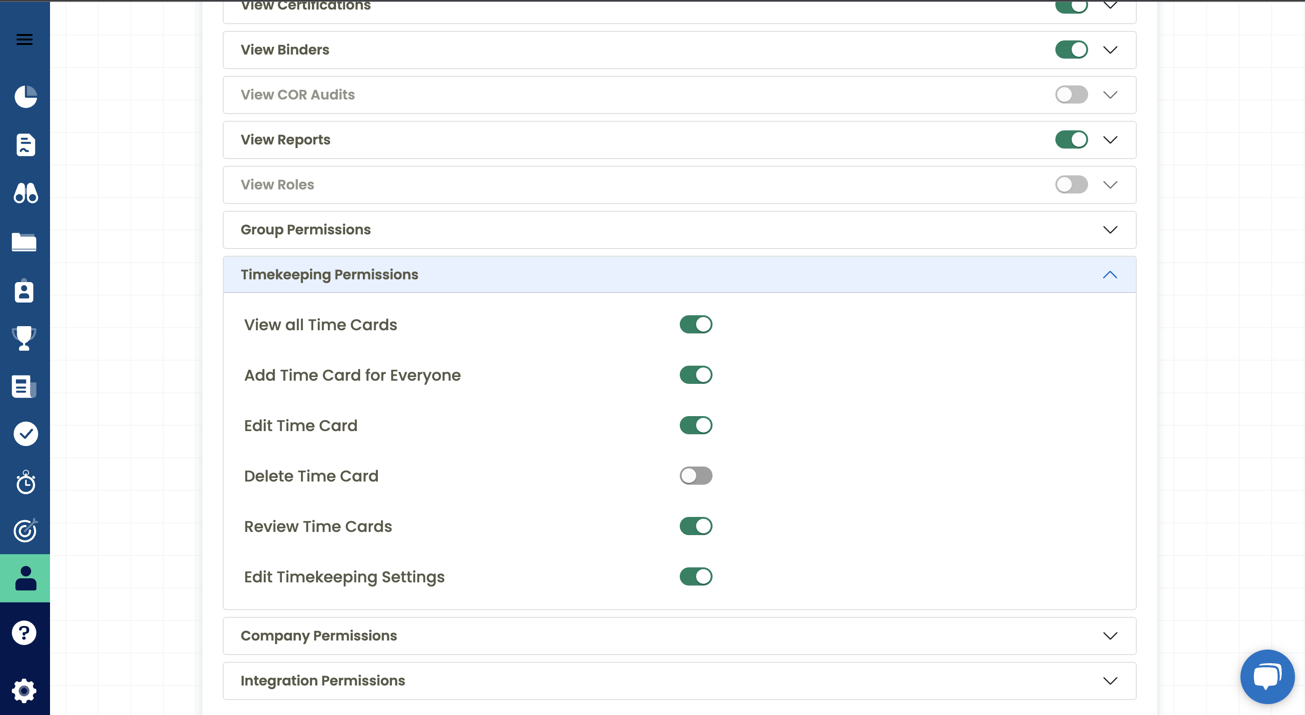Screen dimensions: 1305x715
Task: Select the pie chart dashboard icon
Action: [24, 96]
